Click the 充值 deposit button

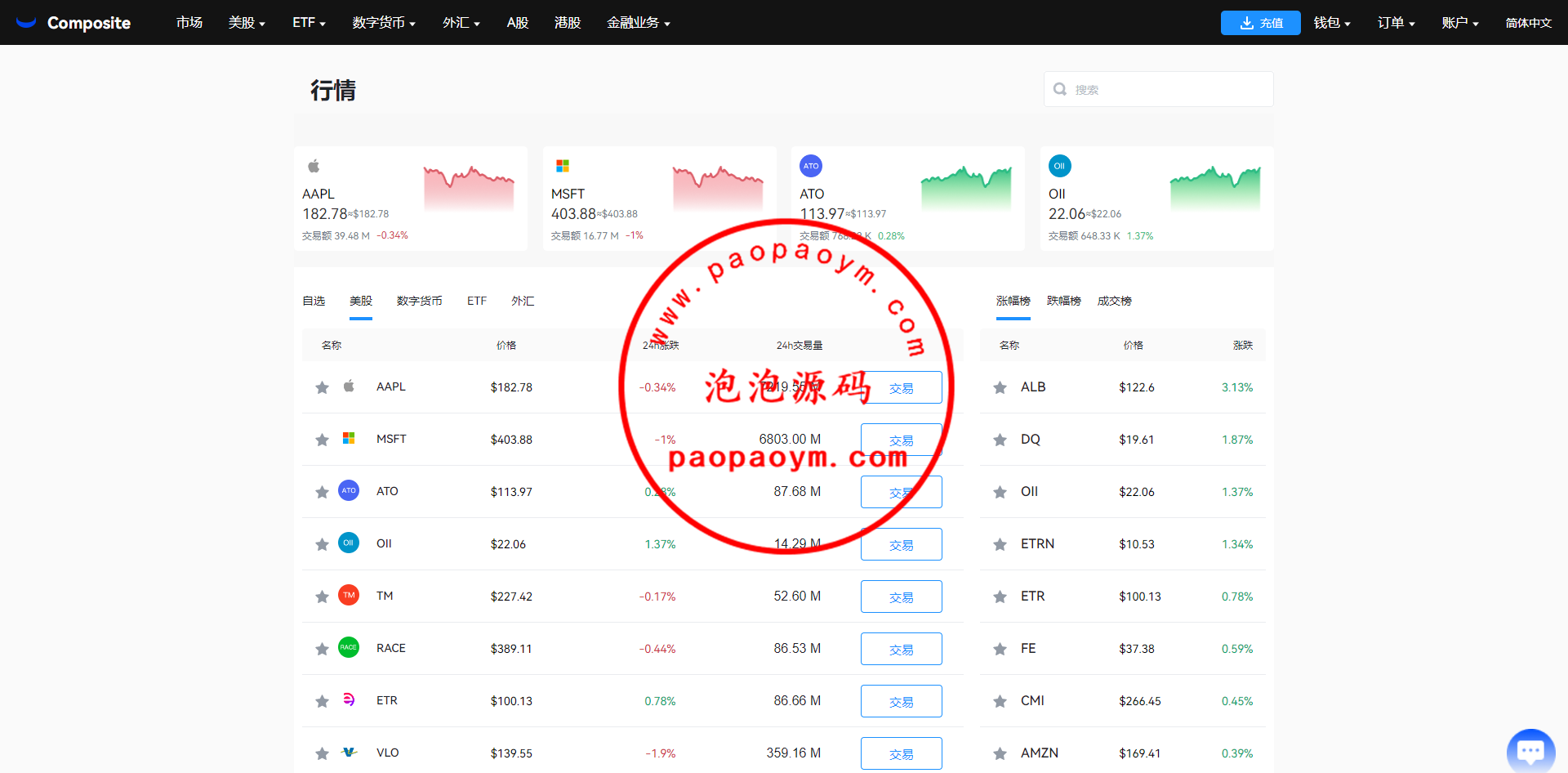[1261, 23]
